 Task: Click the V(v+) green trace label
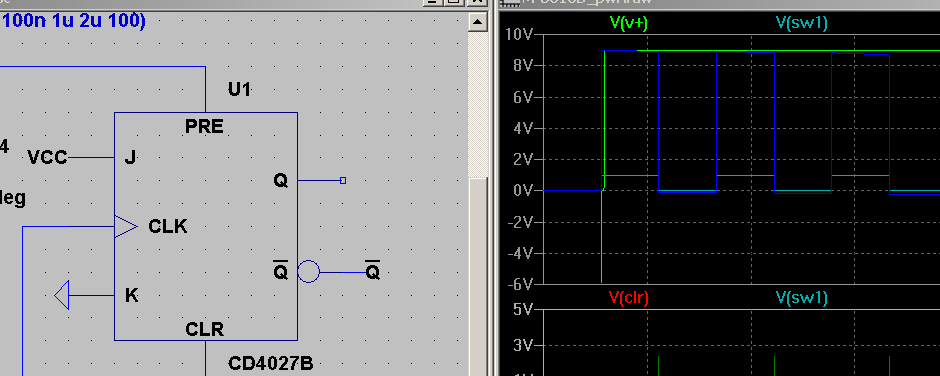point(628,23)
